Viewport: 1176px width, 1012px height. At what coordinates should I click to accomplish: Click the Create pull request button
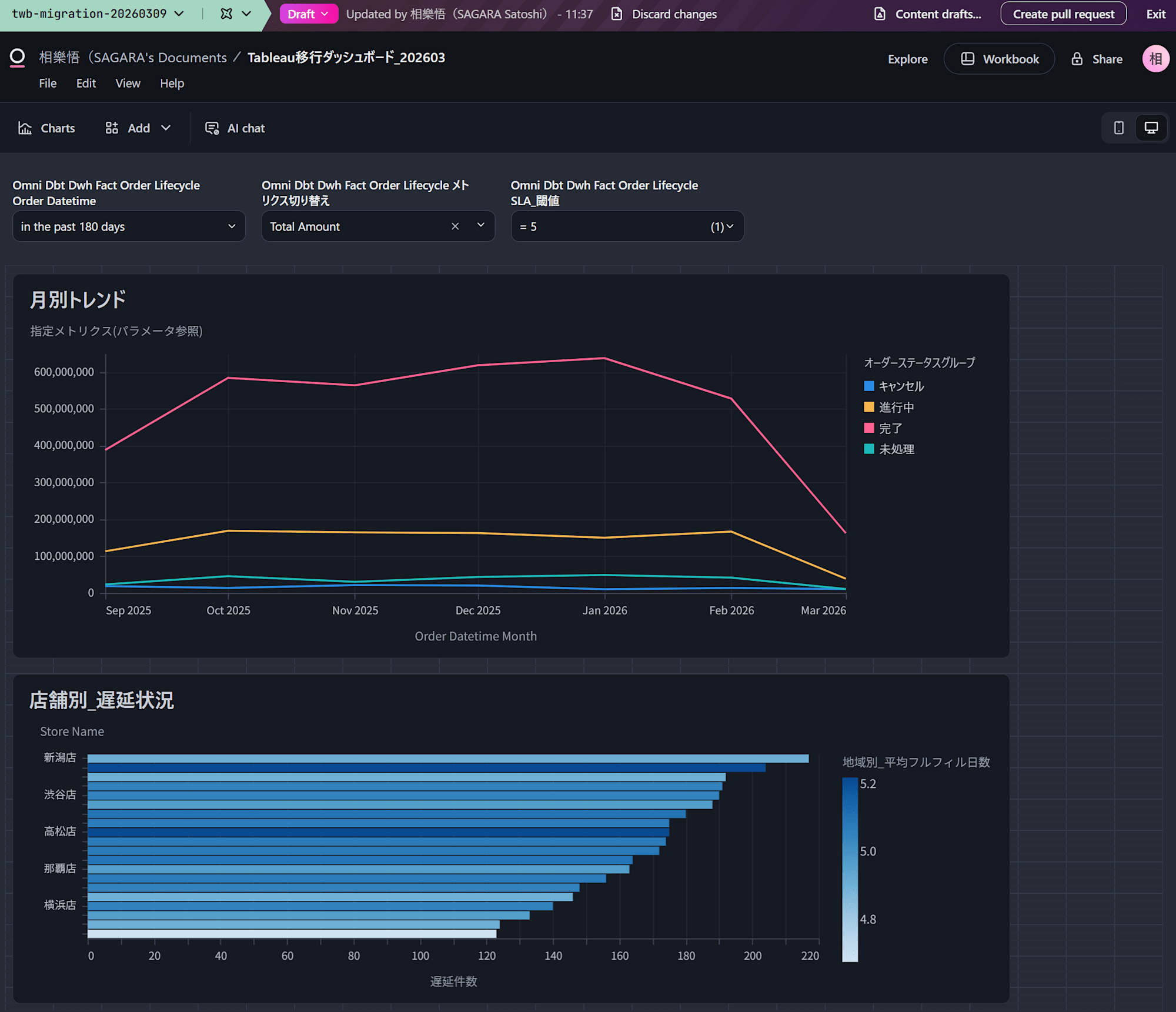coord(1063,14)
